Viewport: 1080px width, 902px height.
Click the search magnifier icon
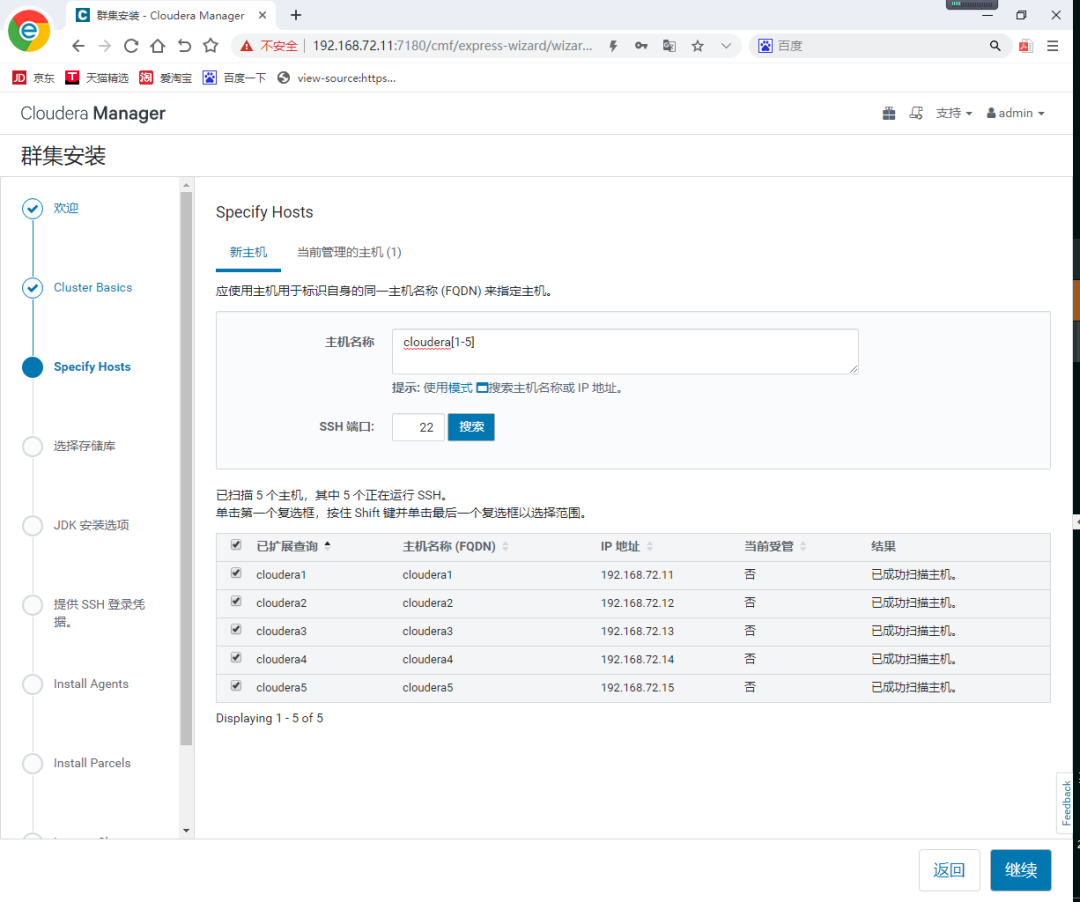995,46
